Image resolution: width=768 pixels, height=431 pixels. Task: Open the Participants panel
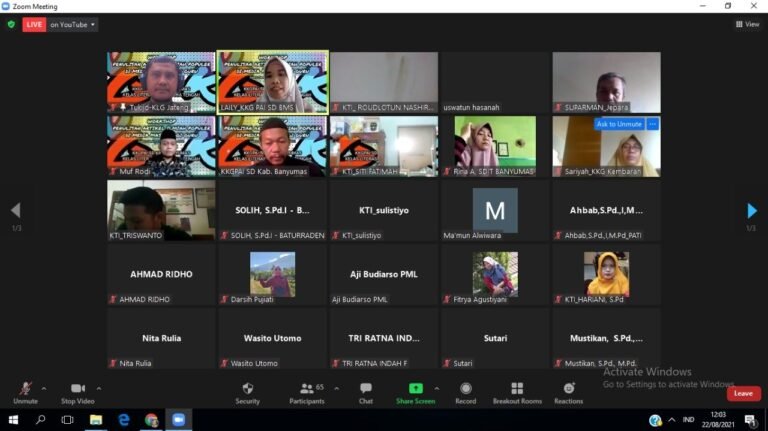coord(307,393)
